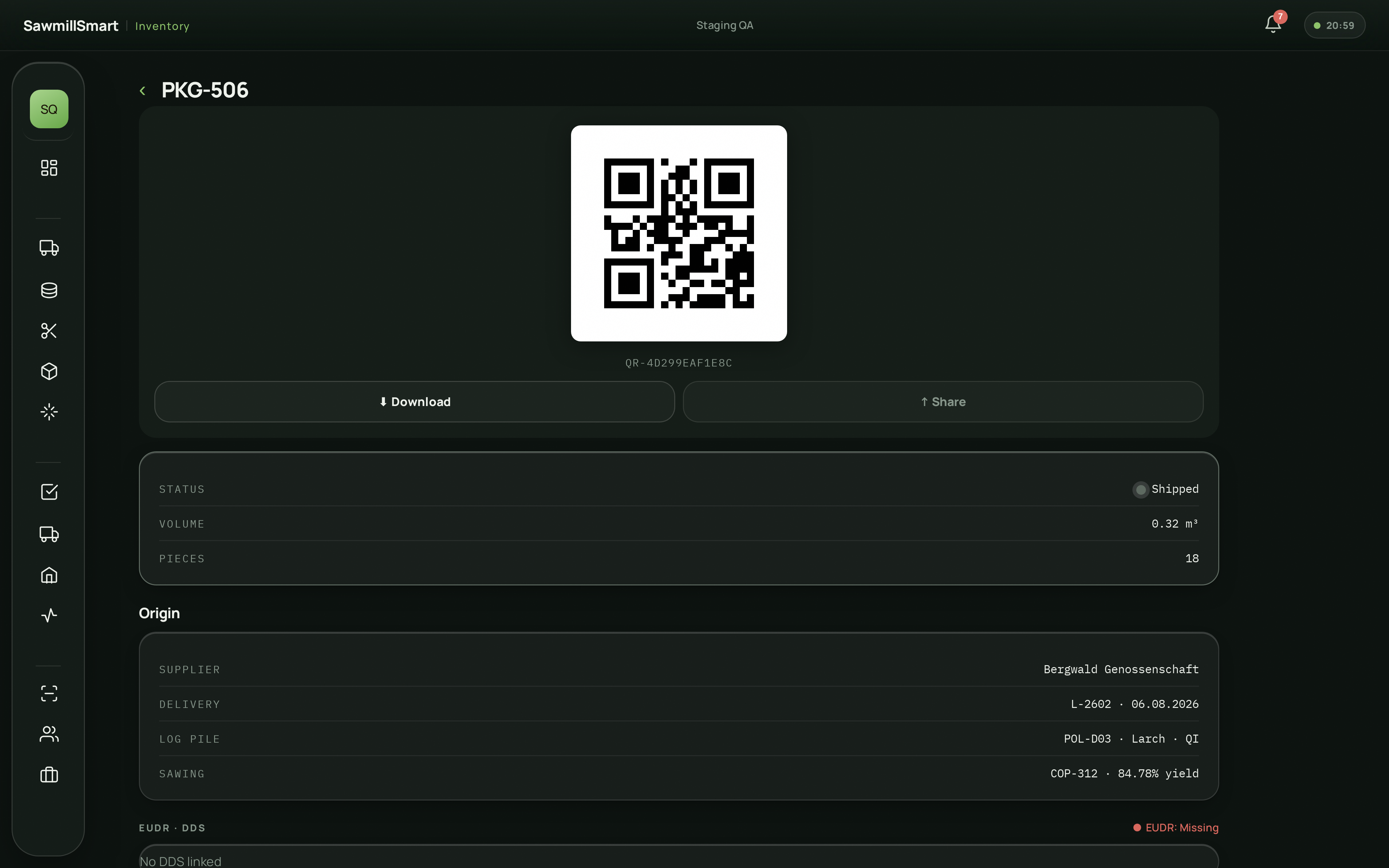Screen dimensions: 1389x868
Task: Open the packages box icon
Action: pyautogui.click(x=49, y=371)
